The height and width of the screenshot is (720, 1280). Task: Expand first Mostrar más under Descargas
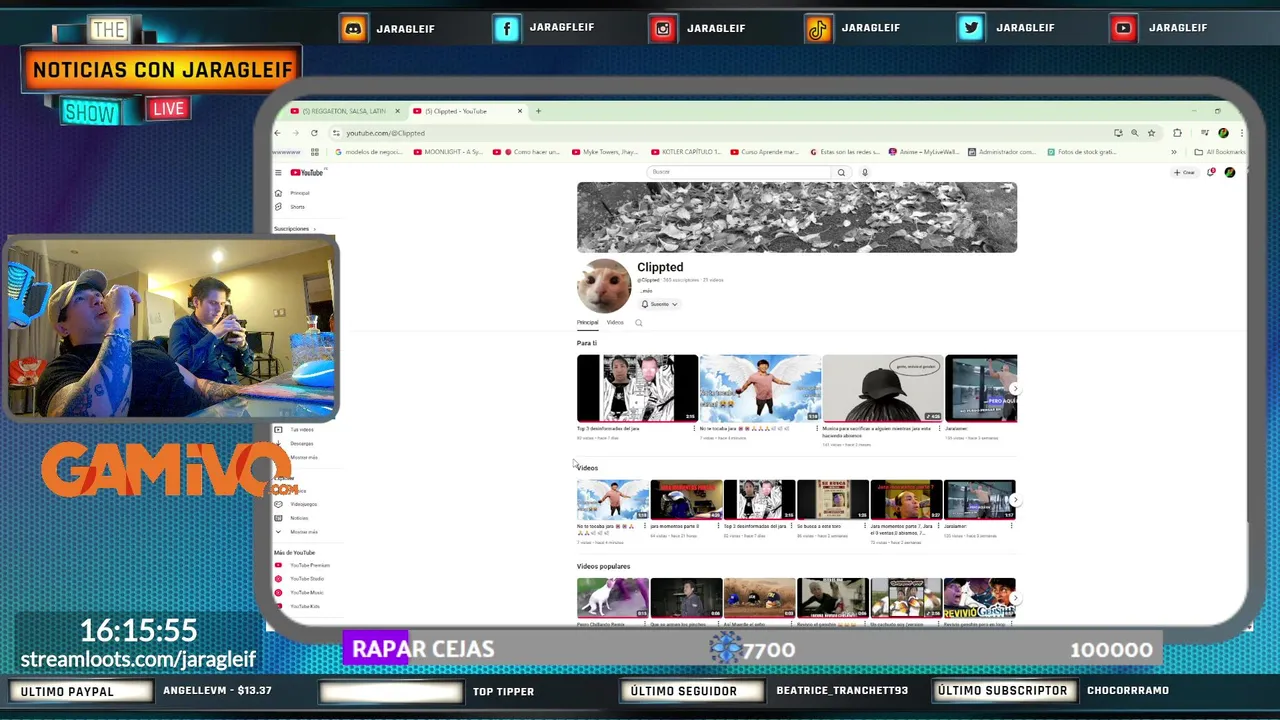click(x=302, y=457)
